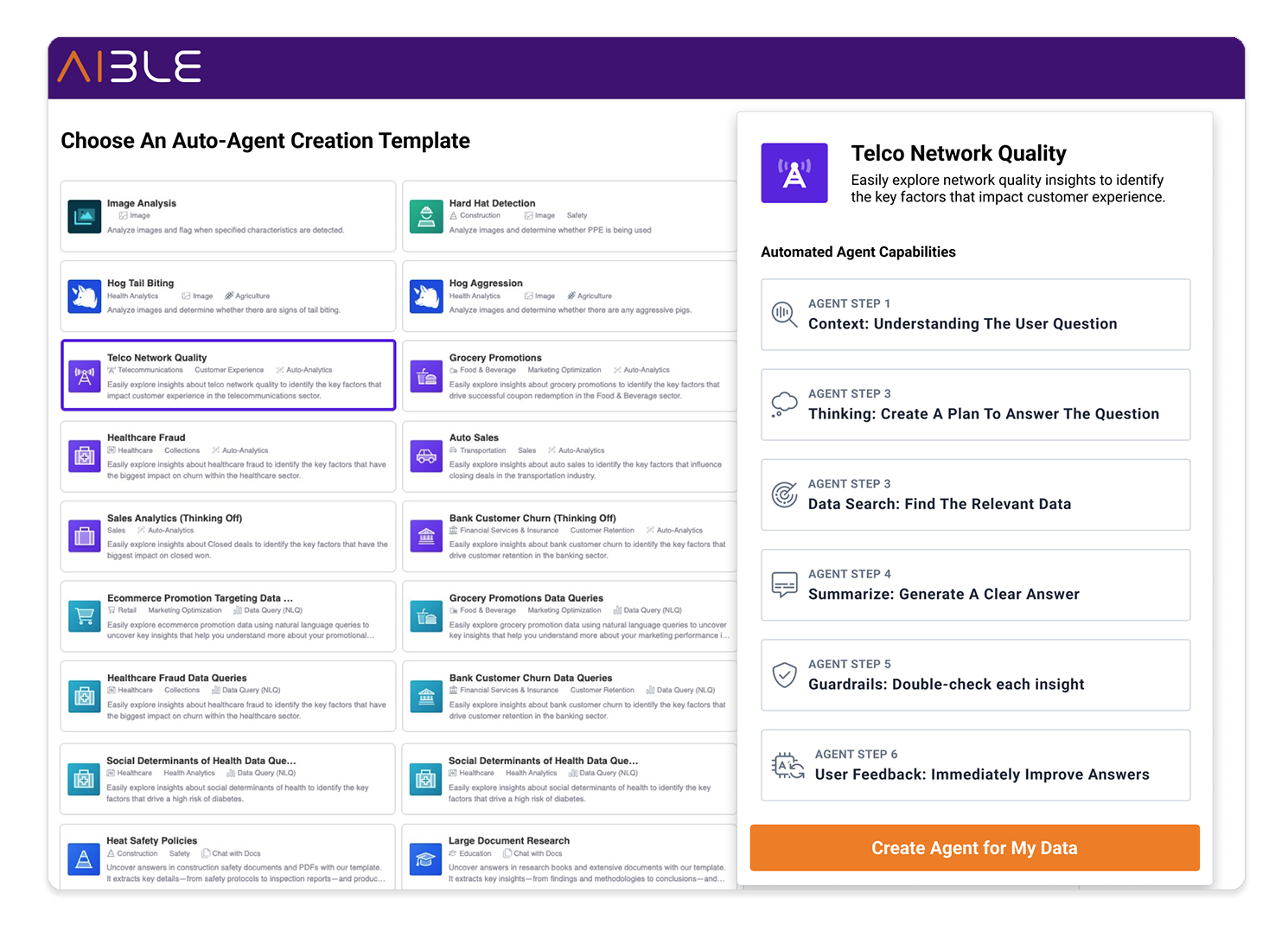Click the large Telco Network Quality detail icon
Screen dimensions: 1288x931
click(794, 173)
